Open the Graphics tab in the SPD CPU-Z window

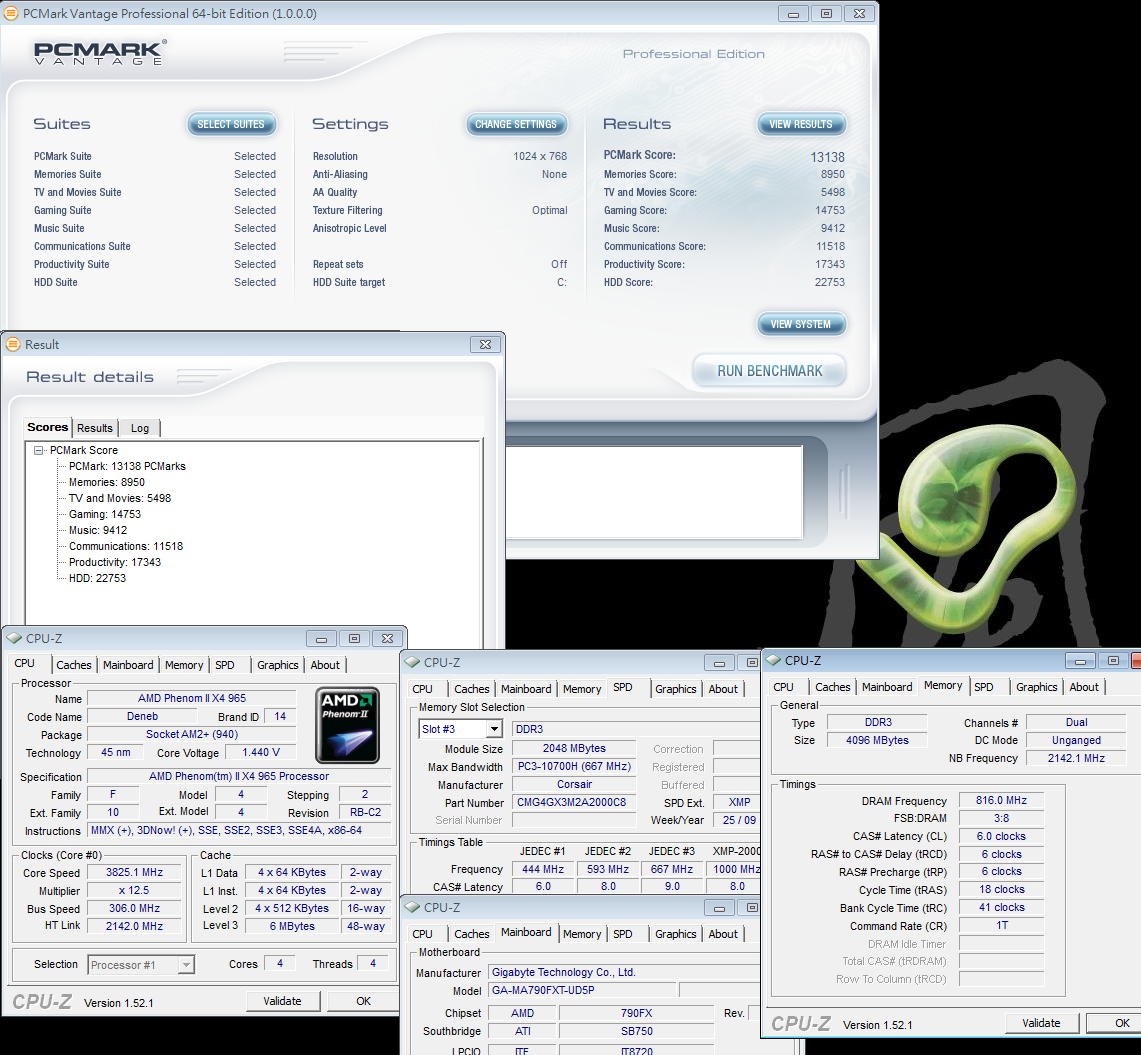[676, 689]
